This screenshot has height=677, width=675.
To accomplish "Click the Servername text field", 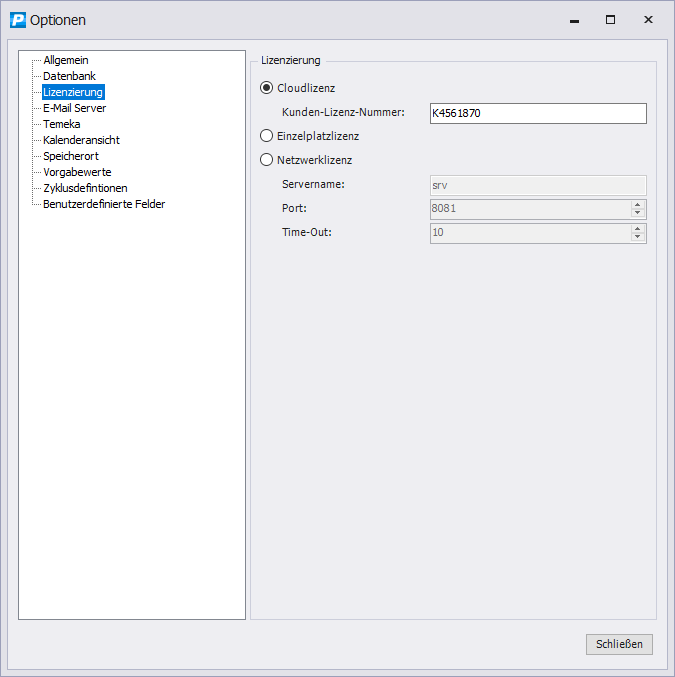I will pos(537,185).
